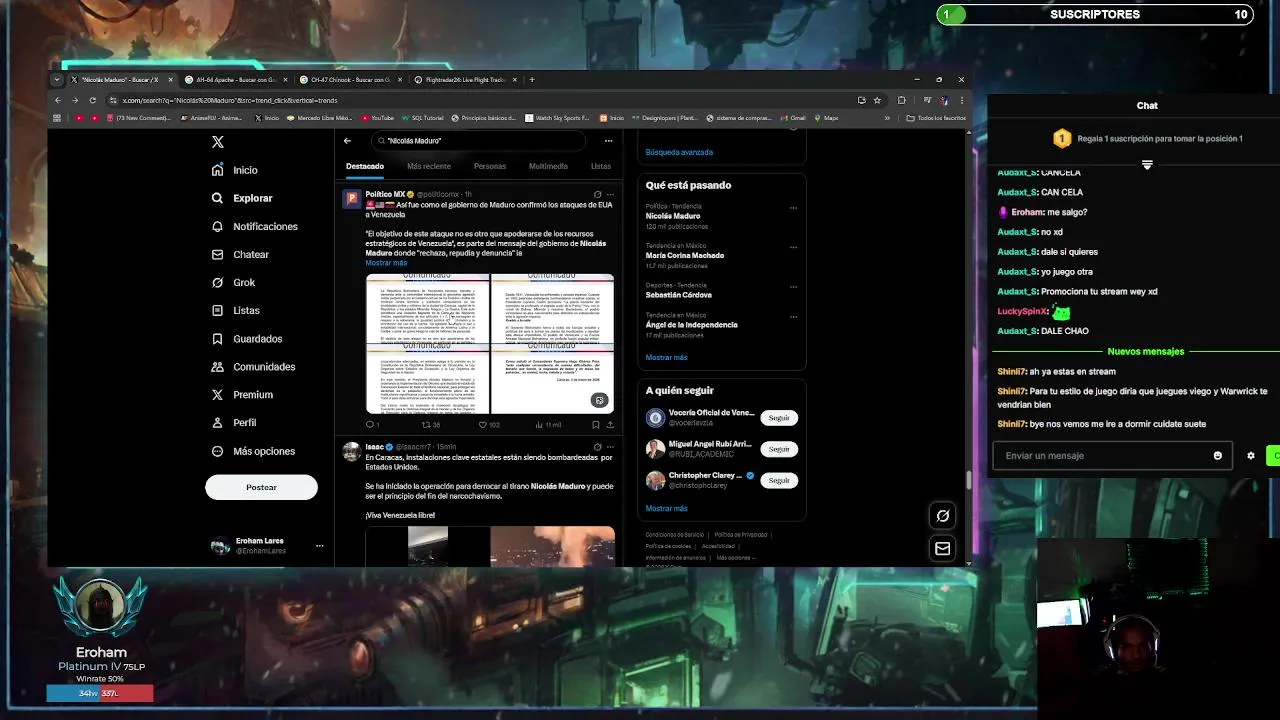Open Comunidades in X sidebar
1280x720 pixels.
[x=254, y=366]
